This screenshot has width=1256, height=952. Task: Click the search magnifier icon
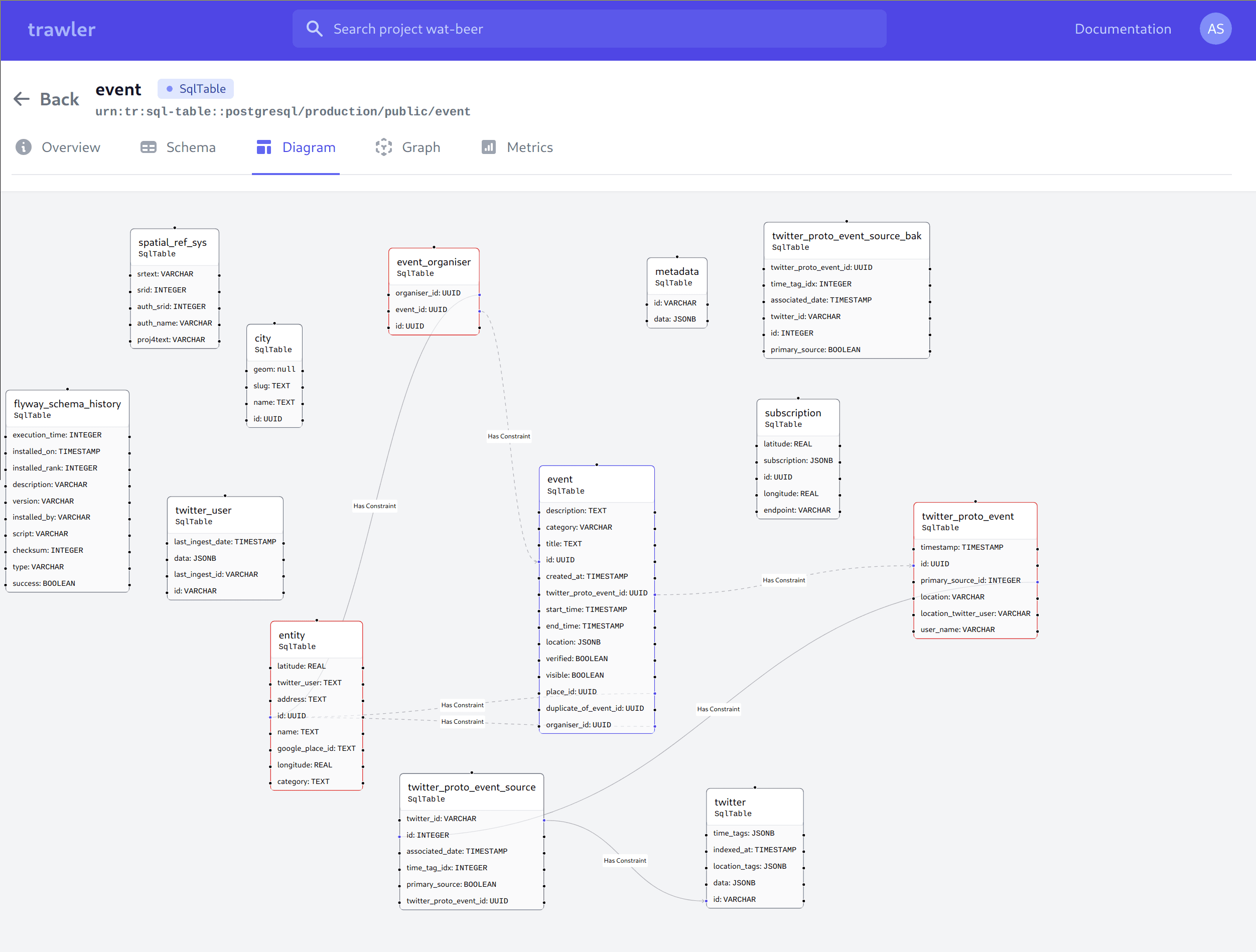pyautogui.click(x=314, y=29)
